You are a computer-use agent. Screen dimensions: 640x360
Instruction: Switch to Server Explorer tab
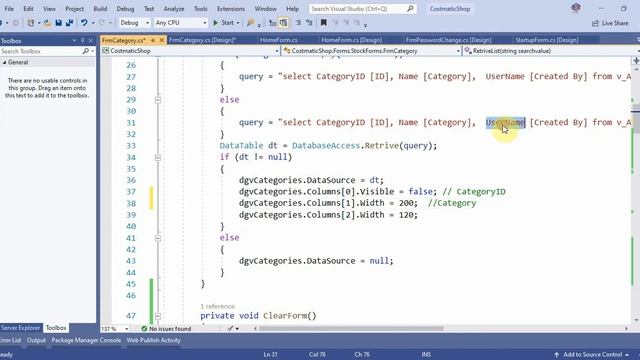click(20, 328)
